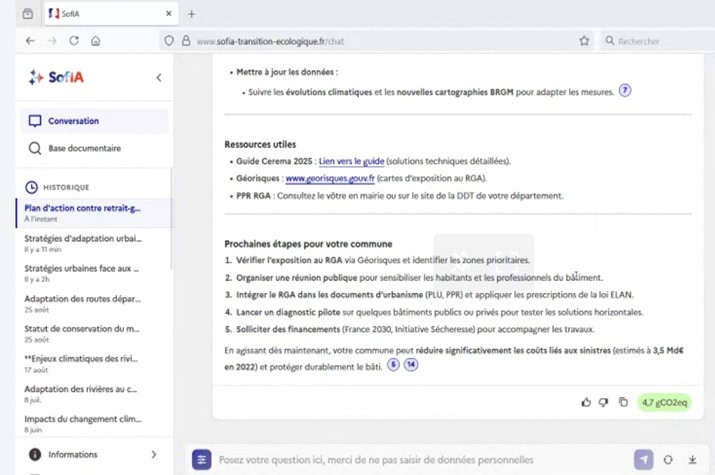The image size is (715, 475).
Task: Click the 'Ressources utiles' heading
Action: coord(260,144)
